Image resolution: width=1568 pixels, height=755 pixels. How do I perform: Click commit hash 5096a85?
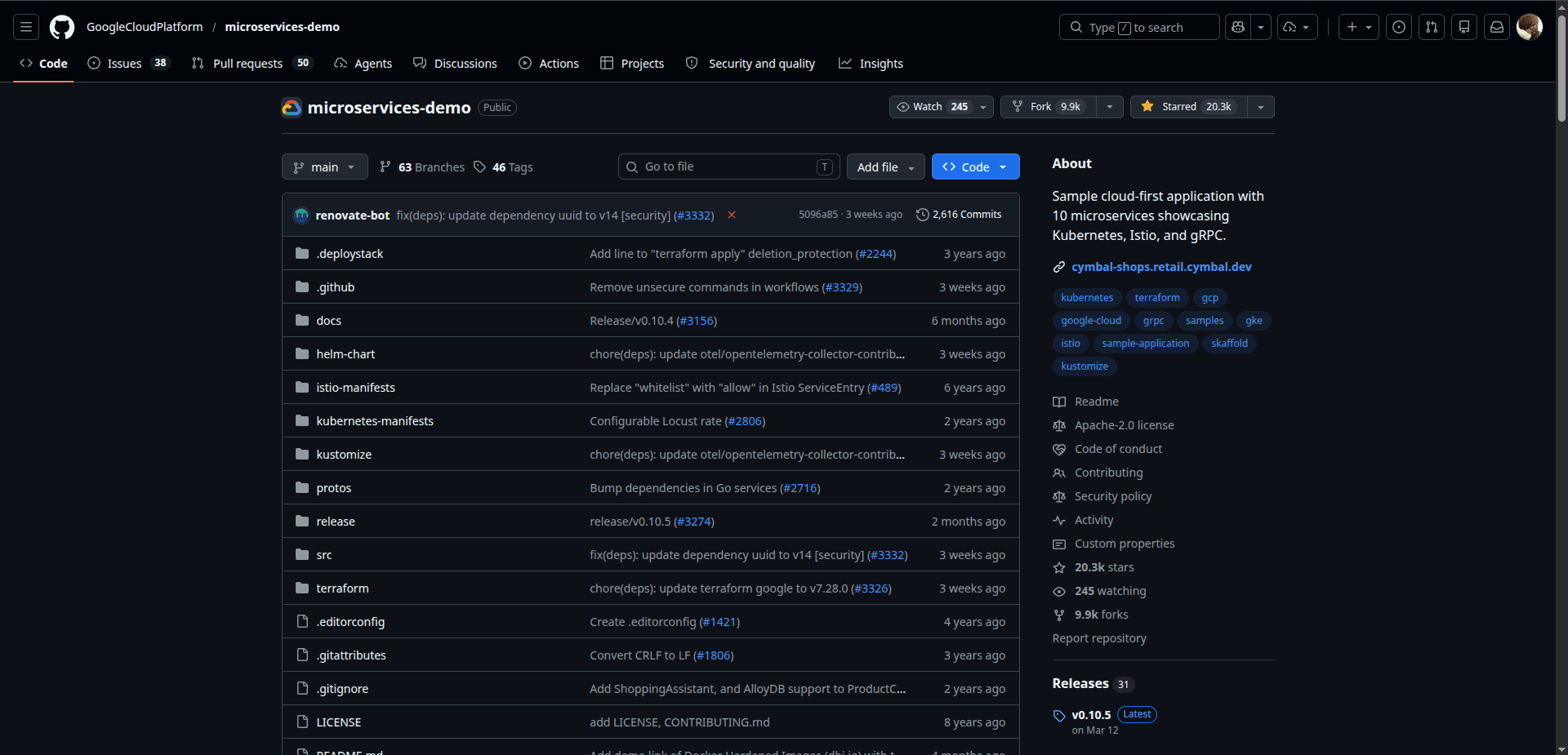click(818, 215)
